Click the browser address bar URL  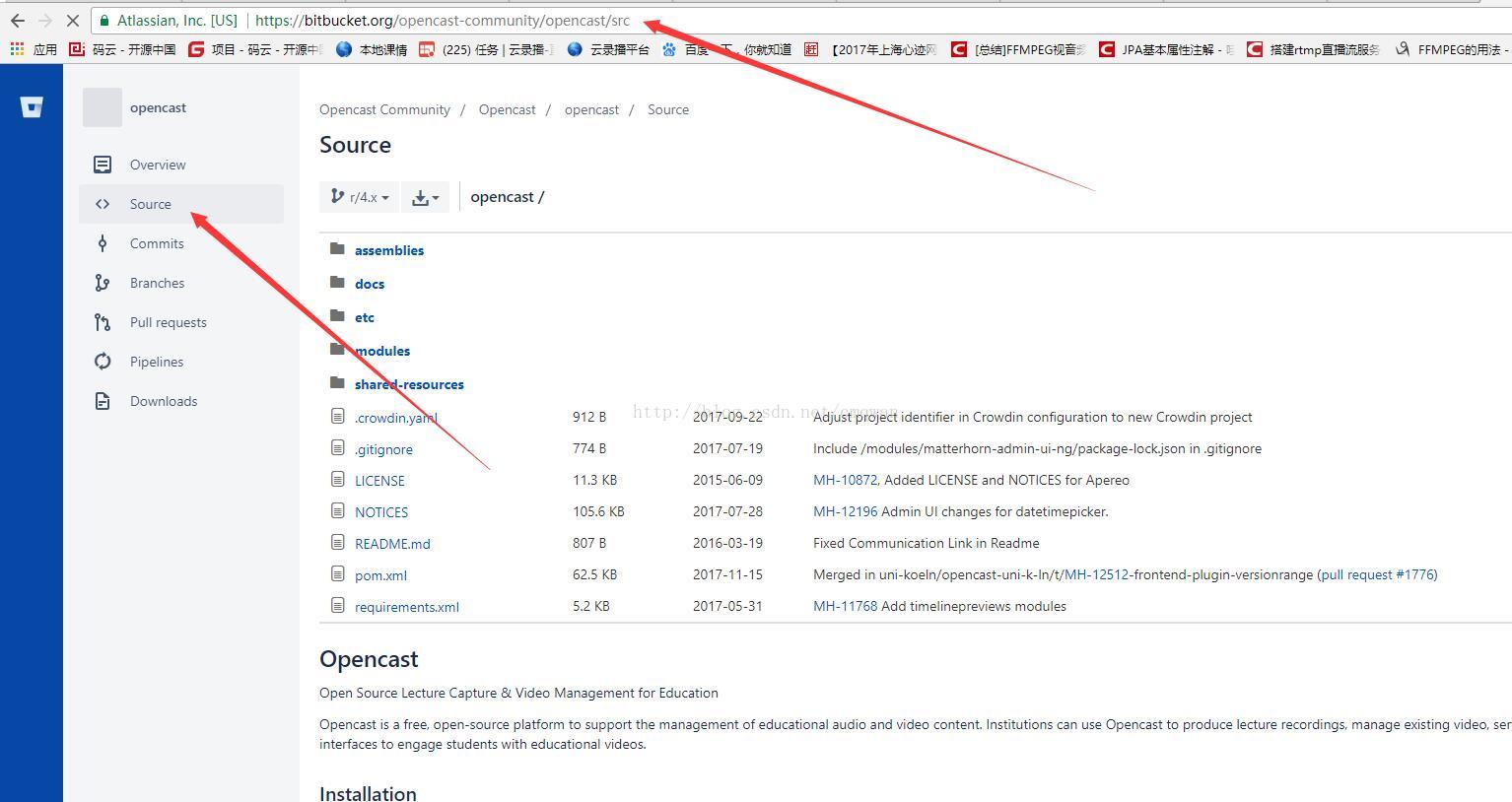click(x=443, y=20)
